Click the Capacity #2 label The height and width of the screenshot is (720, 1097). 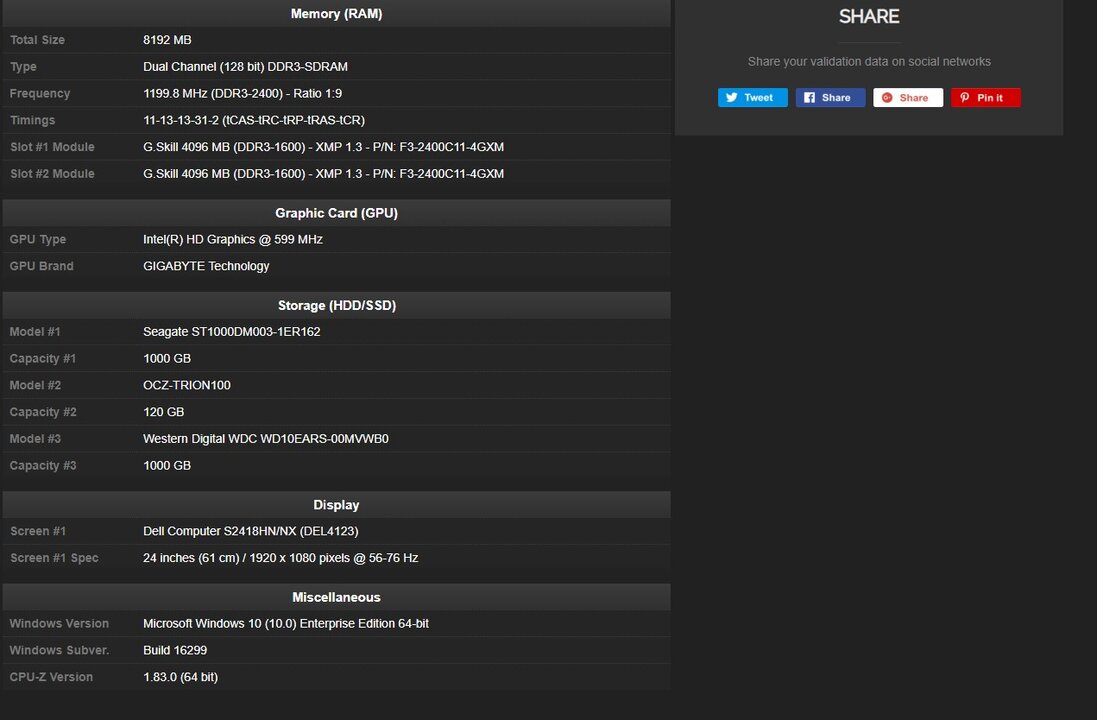coord(43,412)
